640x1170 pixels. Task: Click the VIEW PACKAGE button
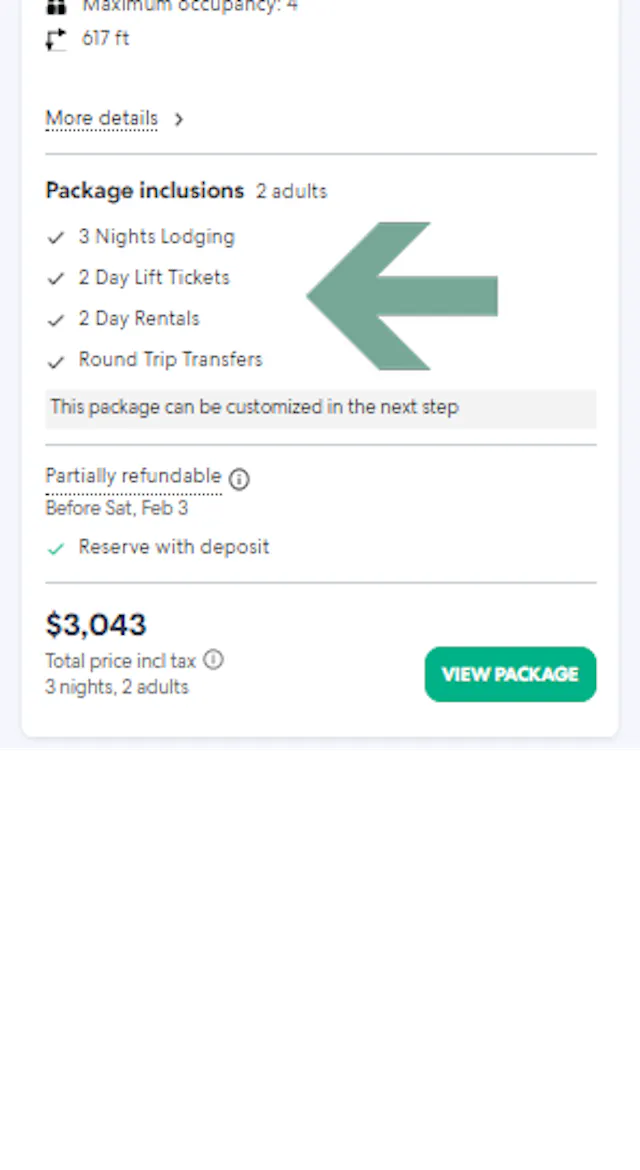[x=510, y=674]
